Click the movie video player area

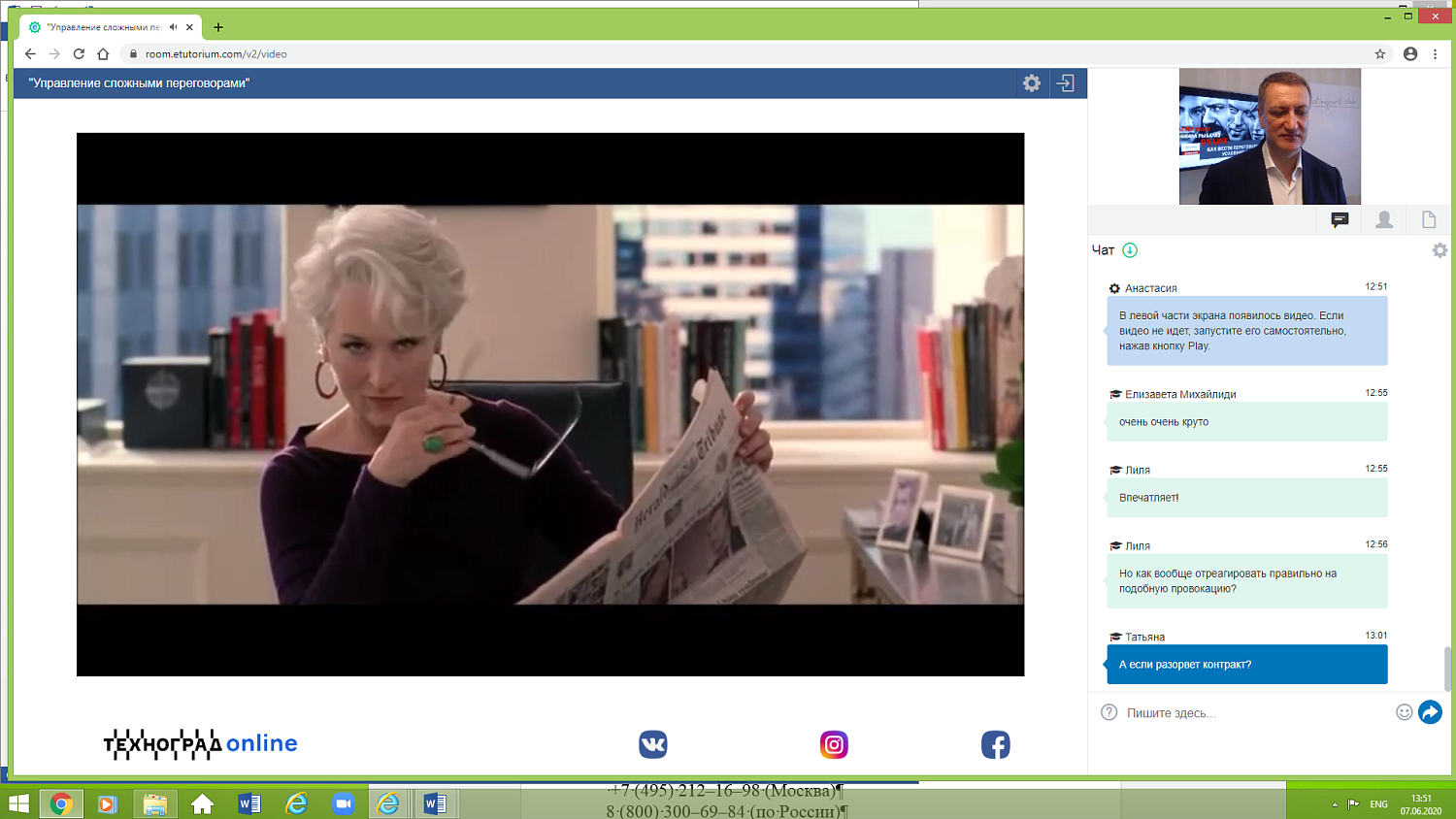pos(550,405)
